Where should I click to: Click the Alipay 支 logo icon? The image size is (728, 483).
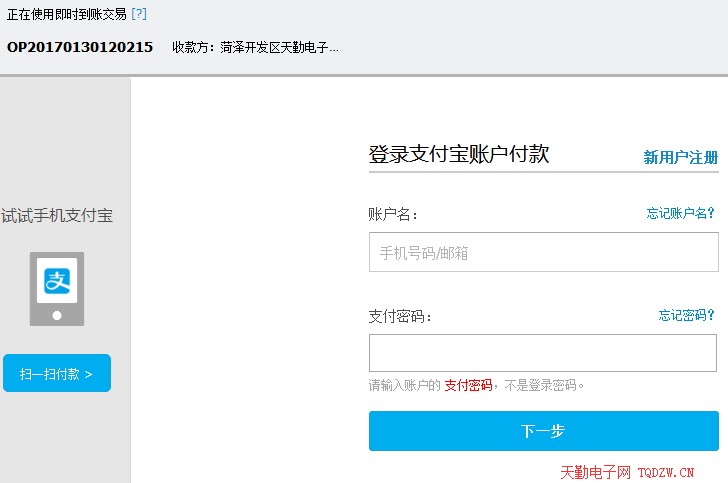point(57,281)
